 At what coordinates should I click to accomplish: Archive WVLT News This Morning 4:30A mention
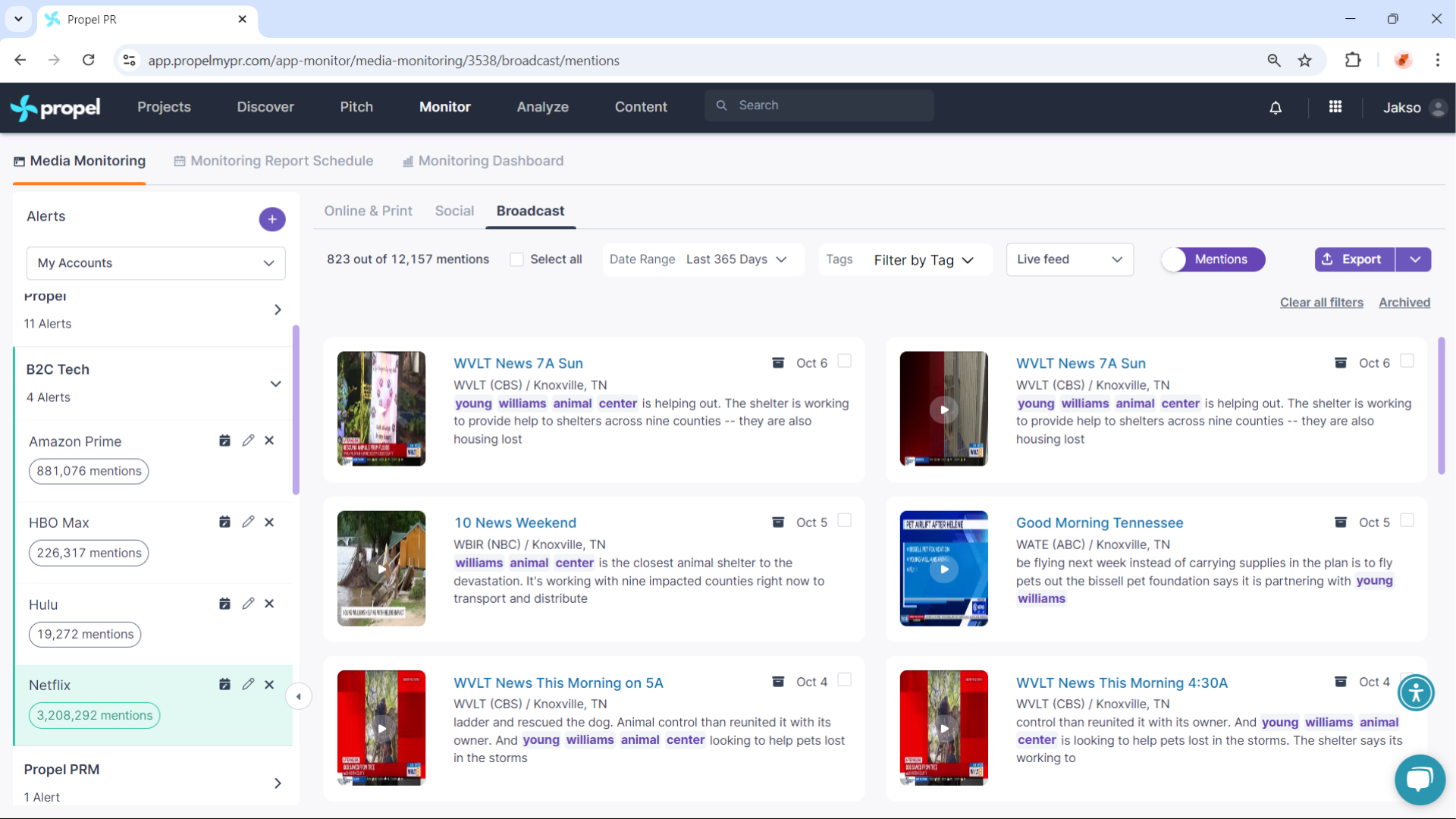[1341, 681]
